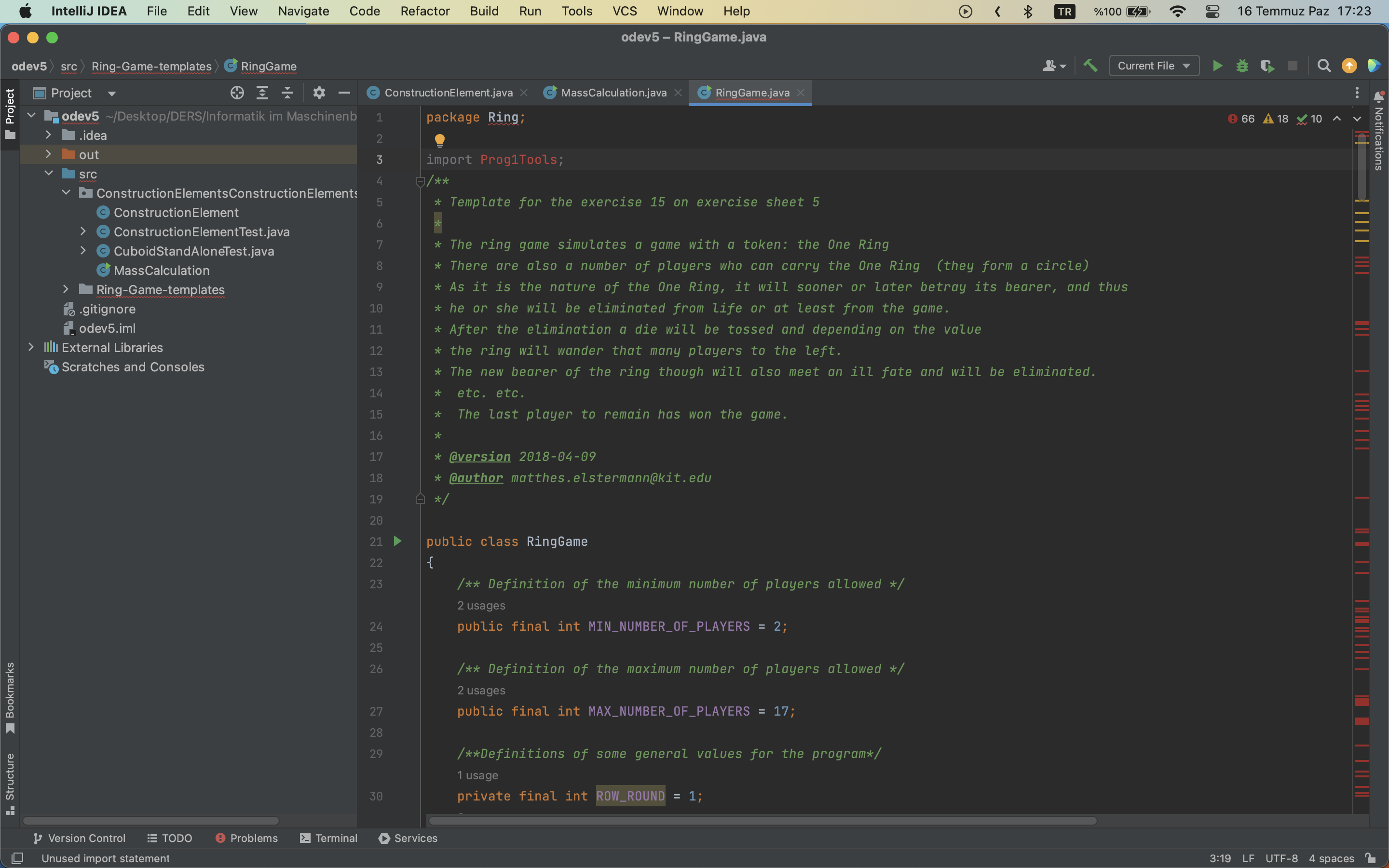Switch to the MassCalculation.java tab
The image size is (1389, 868).
[613, 93]
